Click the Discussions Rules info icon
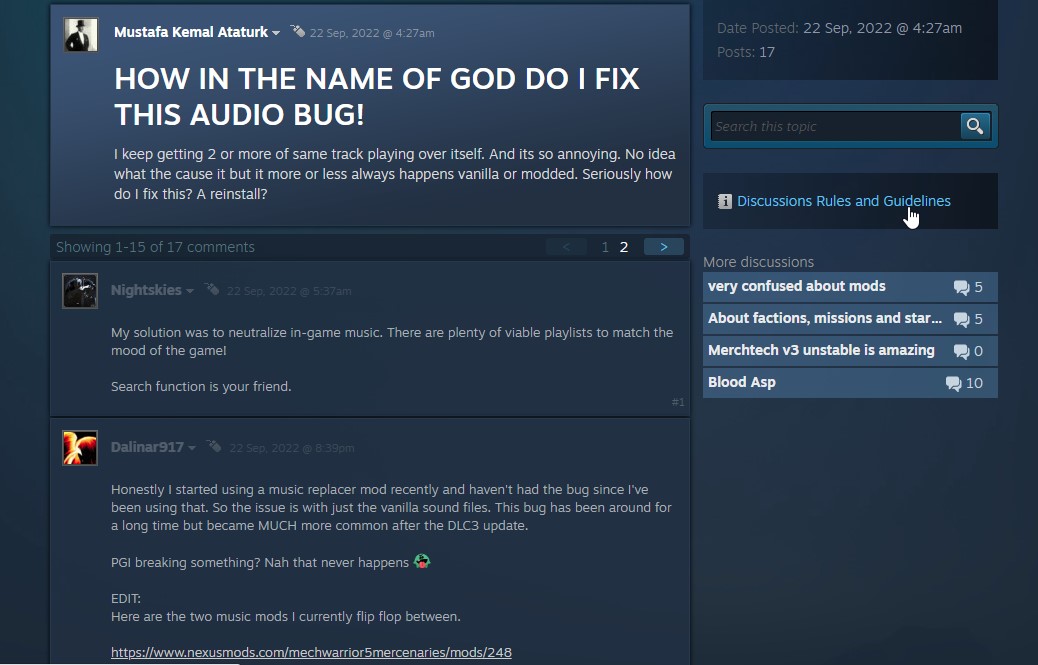 tap(725, 201)
